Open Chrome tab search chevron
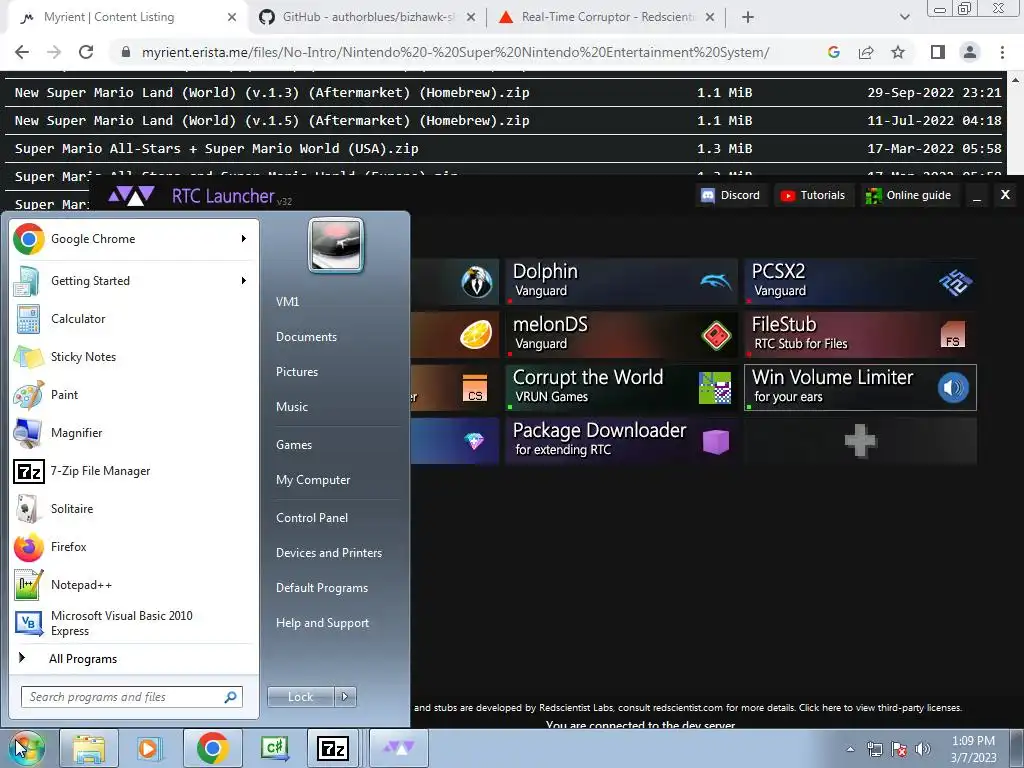The height and width of the screenshot is (768, 1024). tap(904, 18)
